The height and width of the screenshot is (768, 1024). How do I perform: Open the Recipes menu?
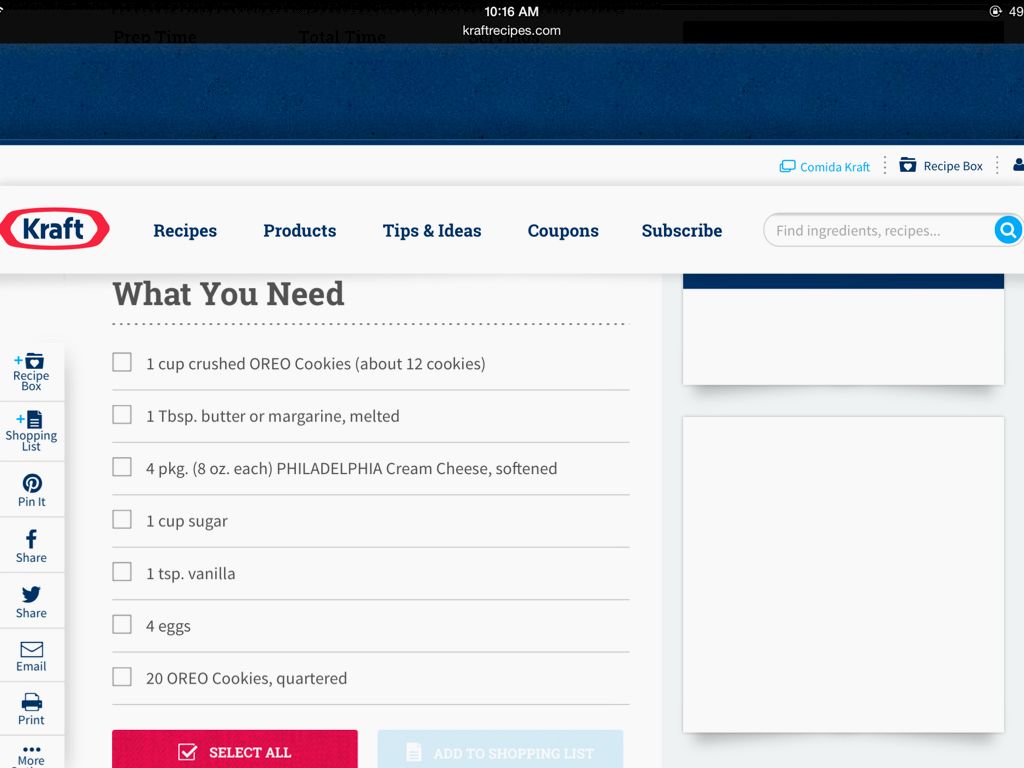tap(185, 231)
